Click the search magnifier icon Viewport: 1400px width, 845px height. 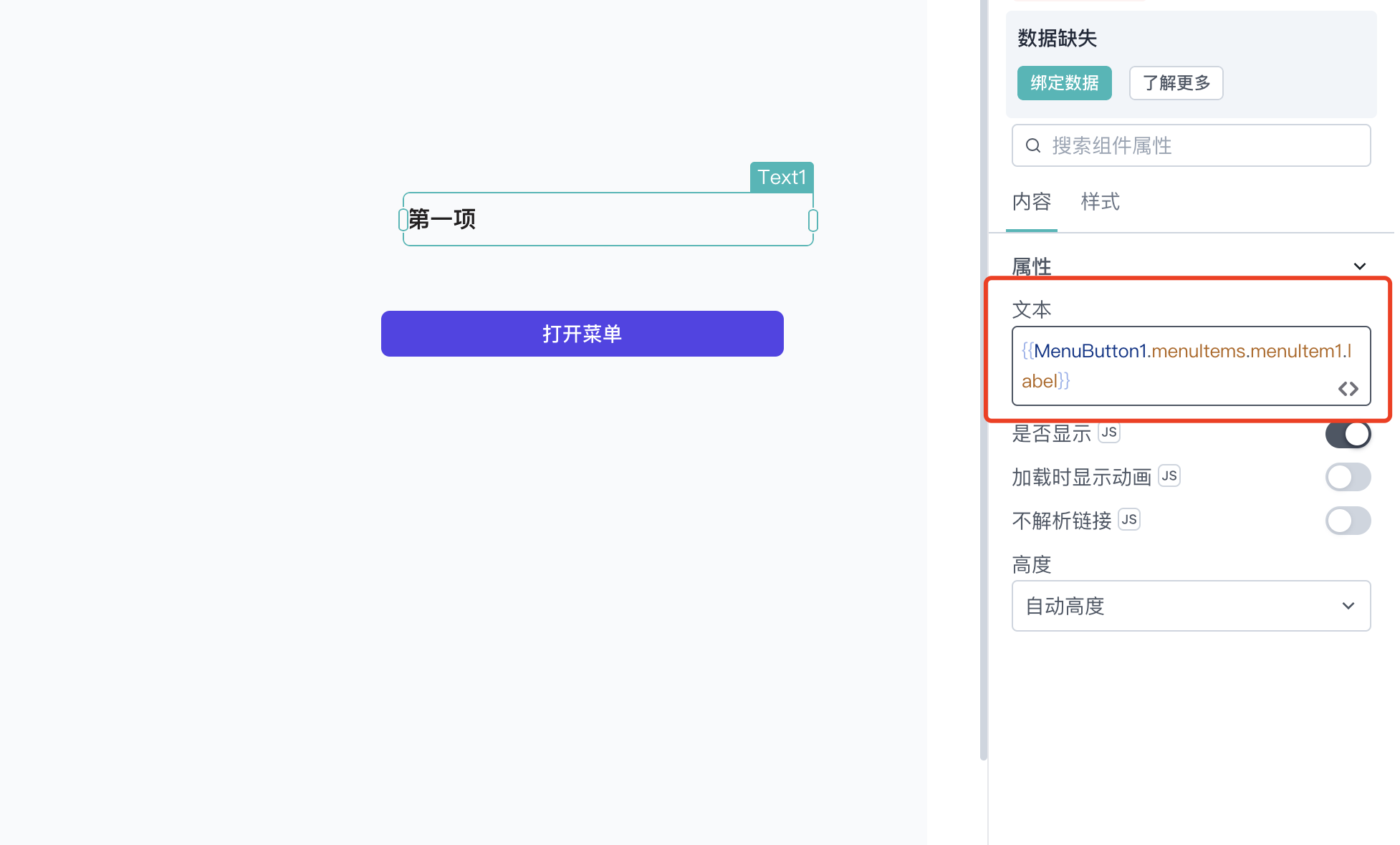click(1032, 145)
